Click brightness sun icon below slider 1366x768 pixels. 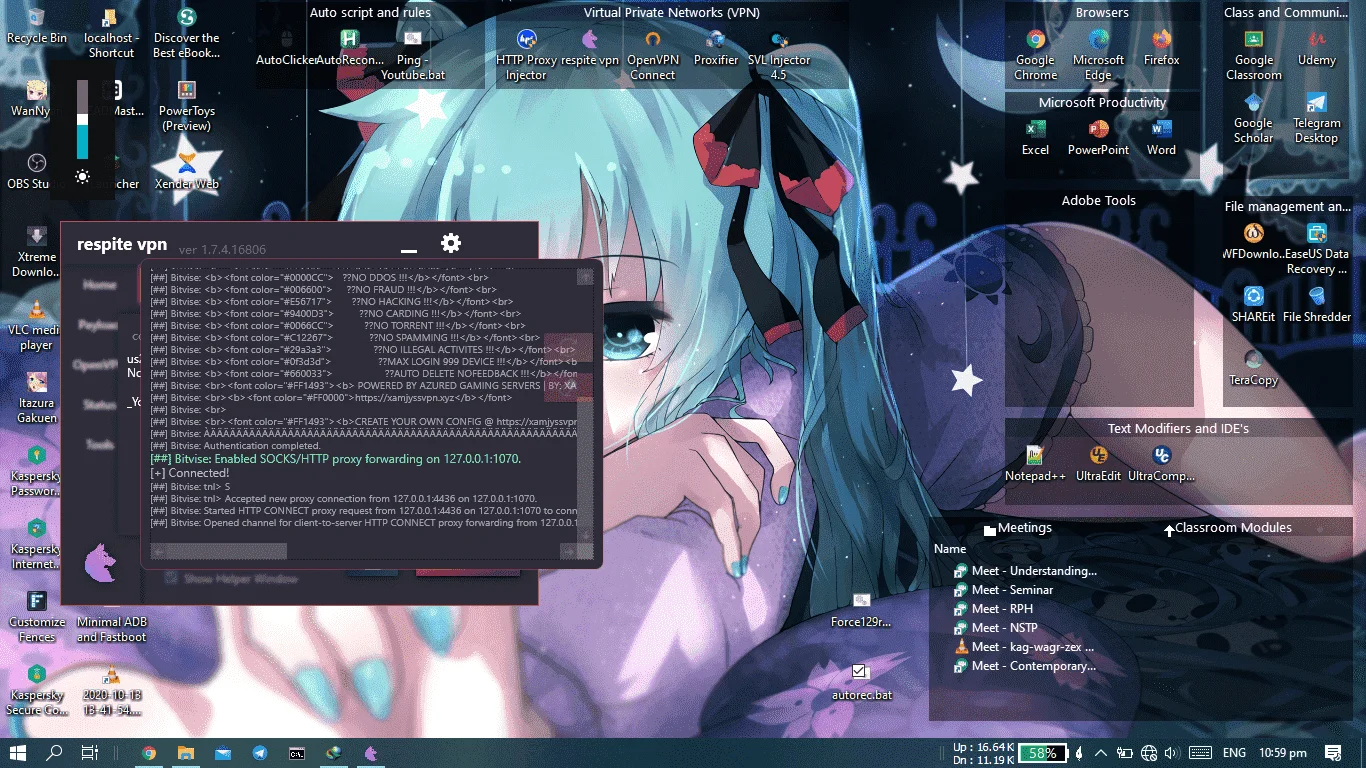point(82,177)
